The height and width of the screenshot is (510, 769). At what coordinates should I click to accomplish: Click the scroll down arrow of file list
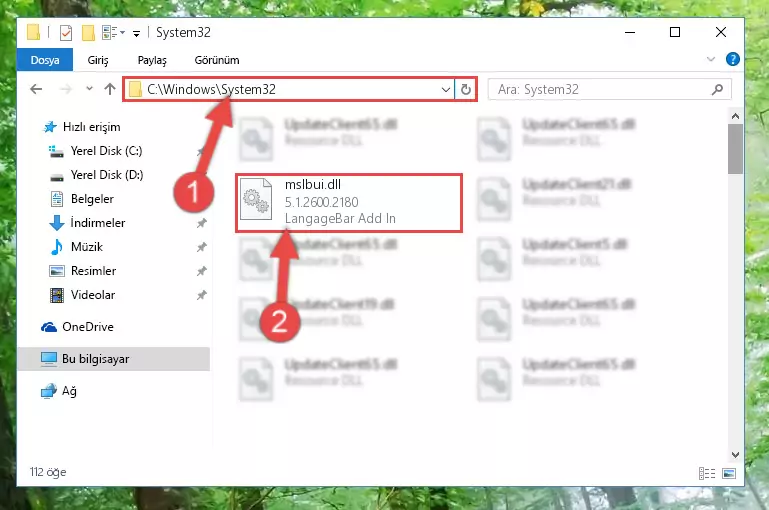click(735, 455)
